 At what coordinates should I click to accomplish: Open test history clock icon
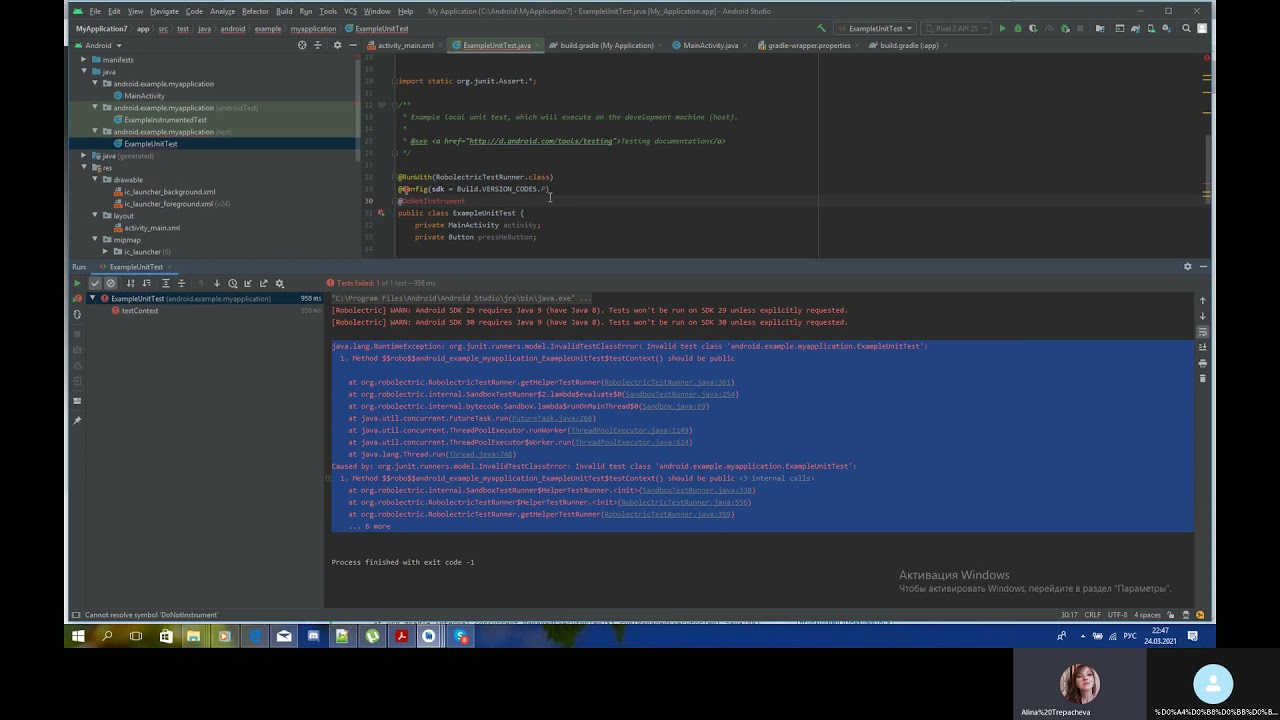[x=233, y=283]
